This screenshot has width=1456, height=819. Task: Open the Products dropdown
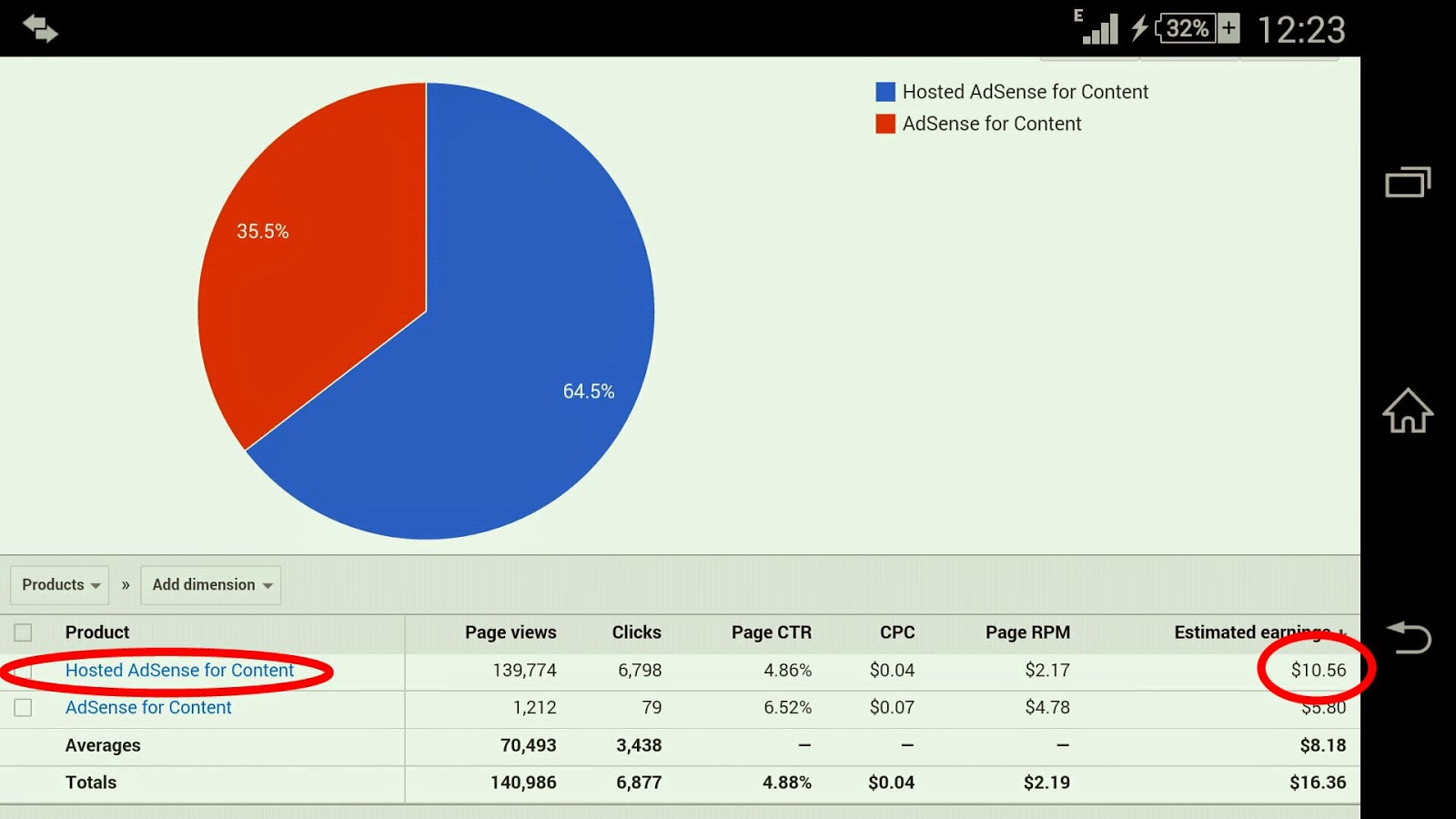[58, 585]
